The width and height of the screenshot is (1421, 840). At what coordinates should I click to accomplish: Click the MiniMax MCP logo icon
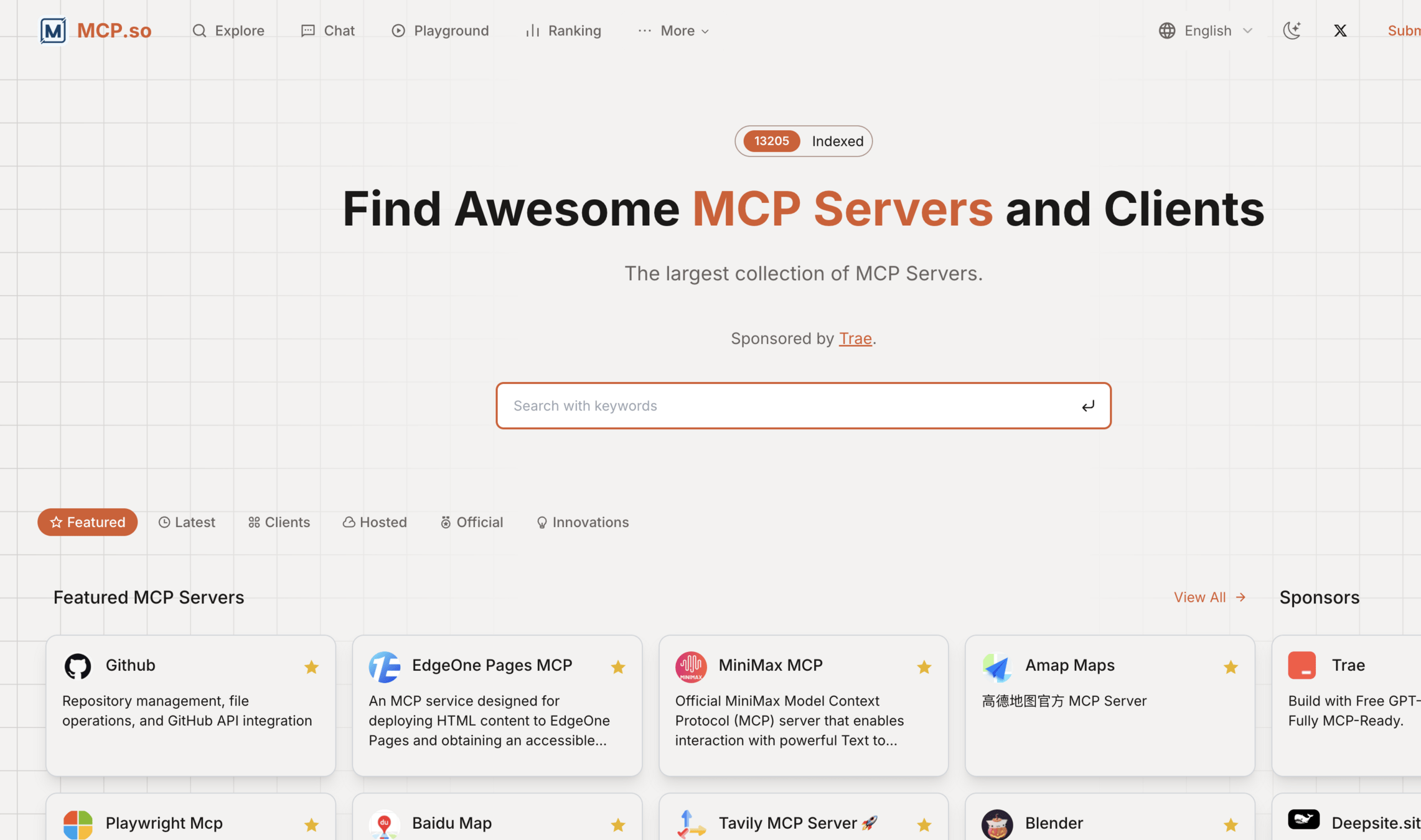(x=690, y=666)
